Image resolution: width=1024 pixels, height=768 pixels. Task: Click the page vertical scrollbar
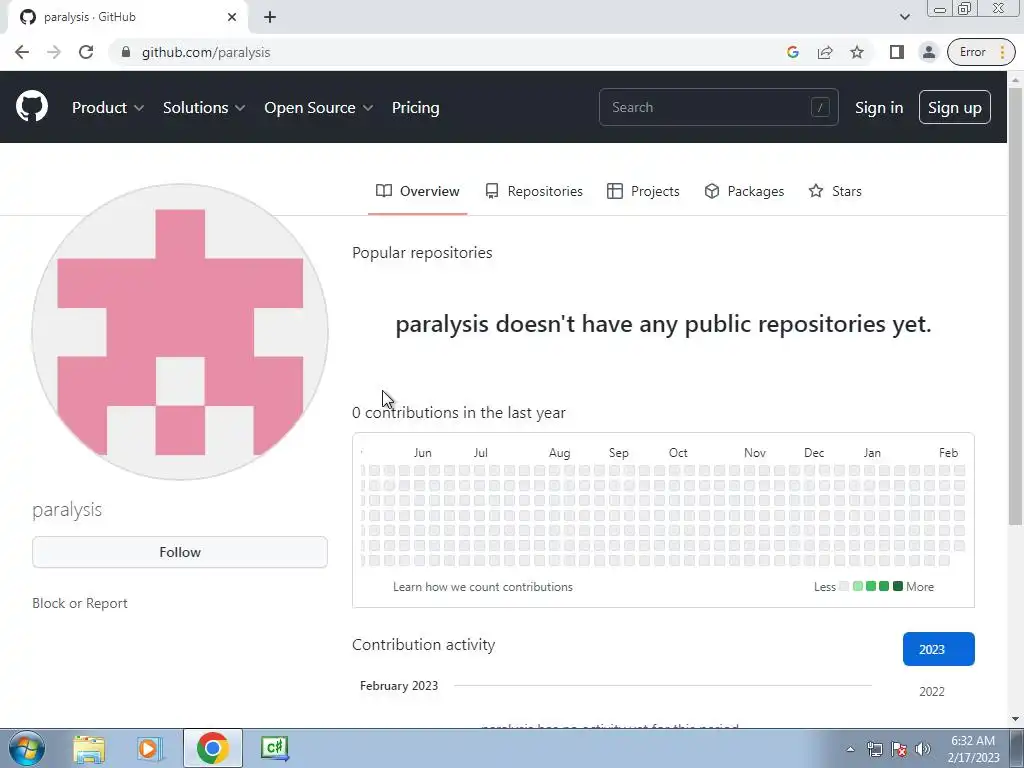(1015, 306)
